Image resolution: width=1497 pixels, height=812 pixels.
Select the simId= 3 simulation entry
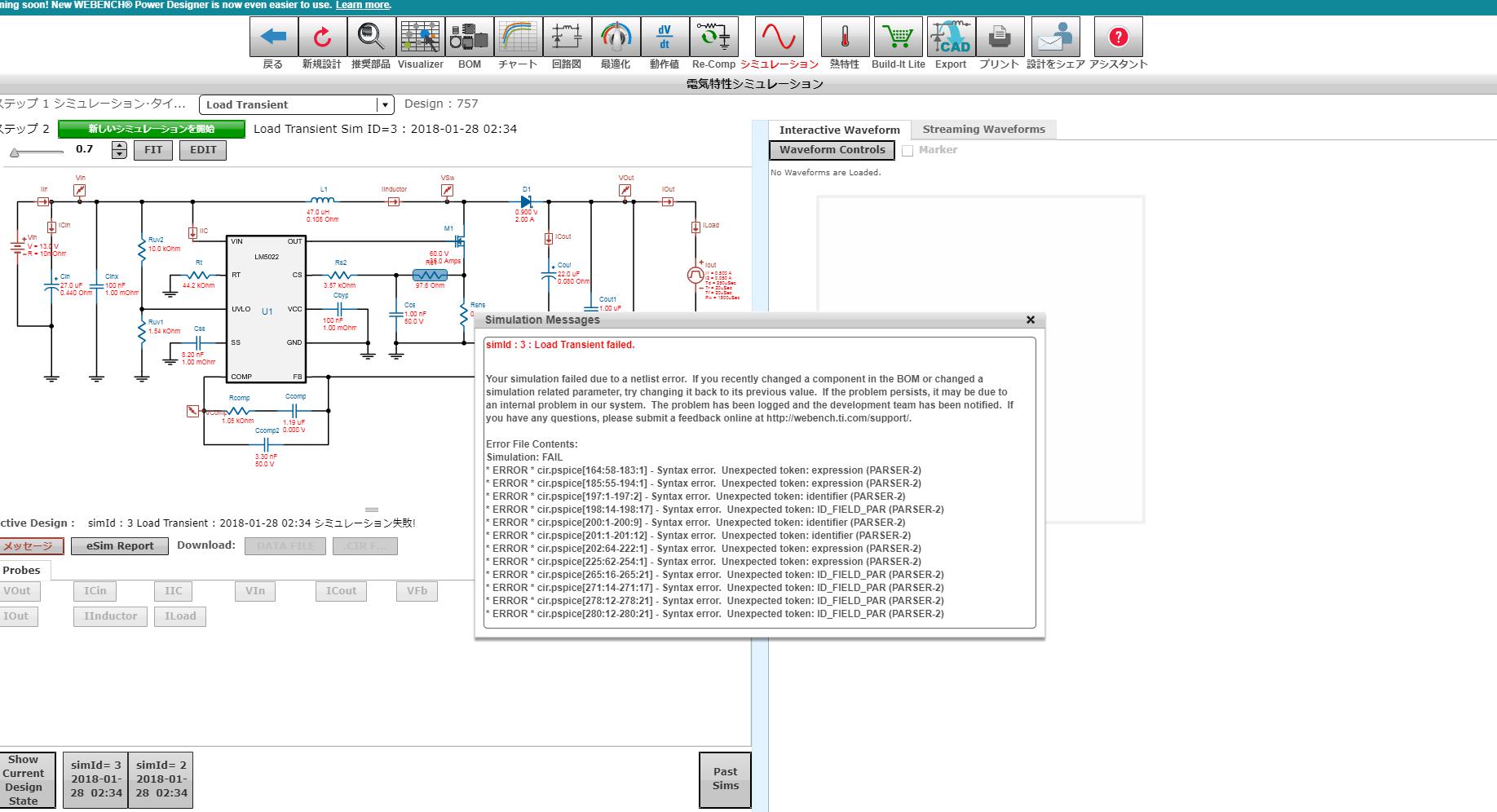pyautogui.click(x=95, y=780)
